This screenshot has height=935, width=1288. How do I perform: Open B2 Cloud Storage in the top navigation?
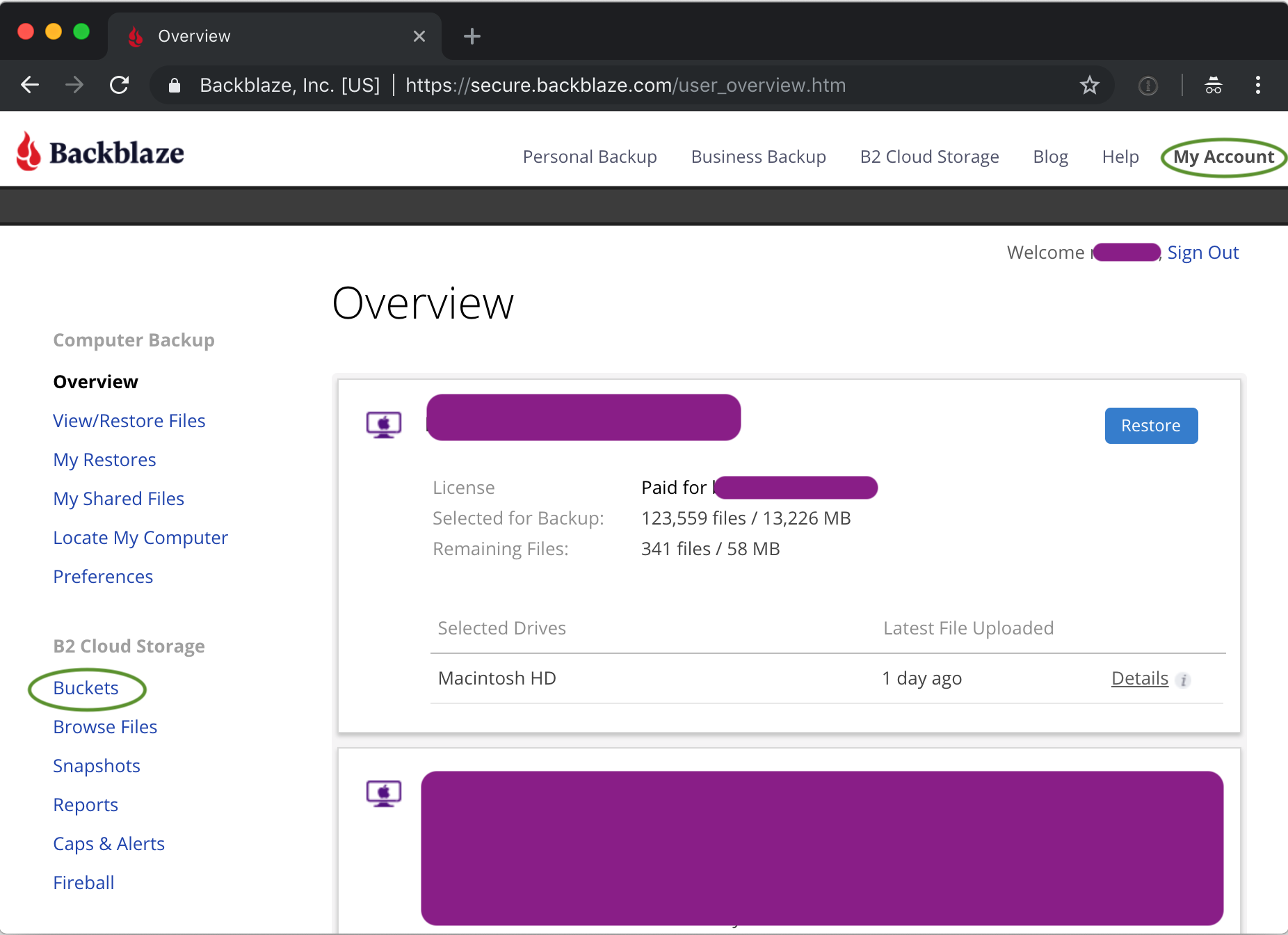930,157
